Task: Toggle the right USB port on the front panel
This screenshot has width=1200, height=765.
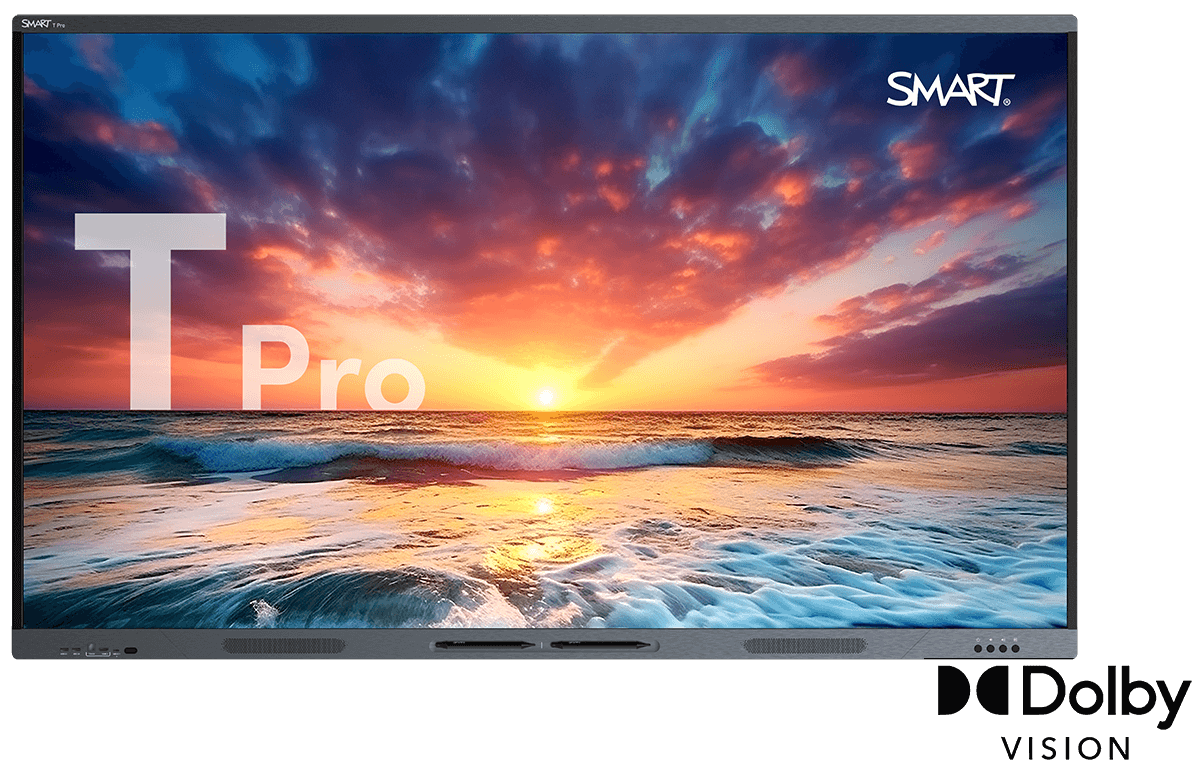Action: click(76, 649)
